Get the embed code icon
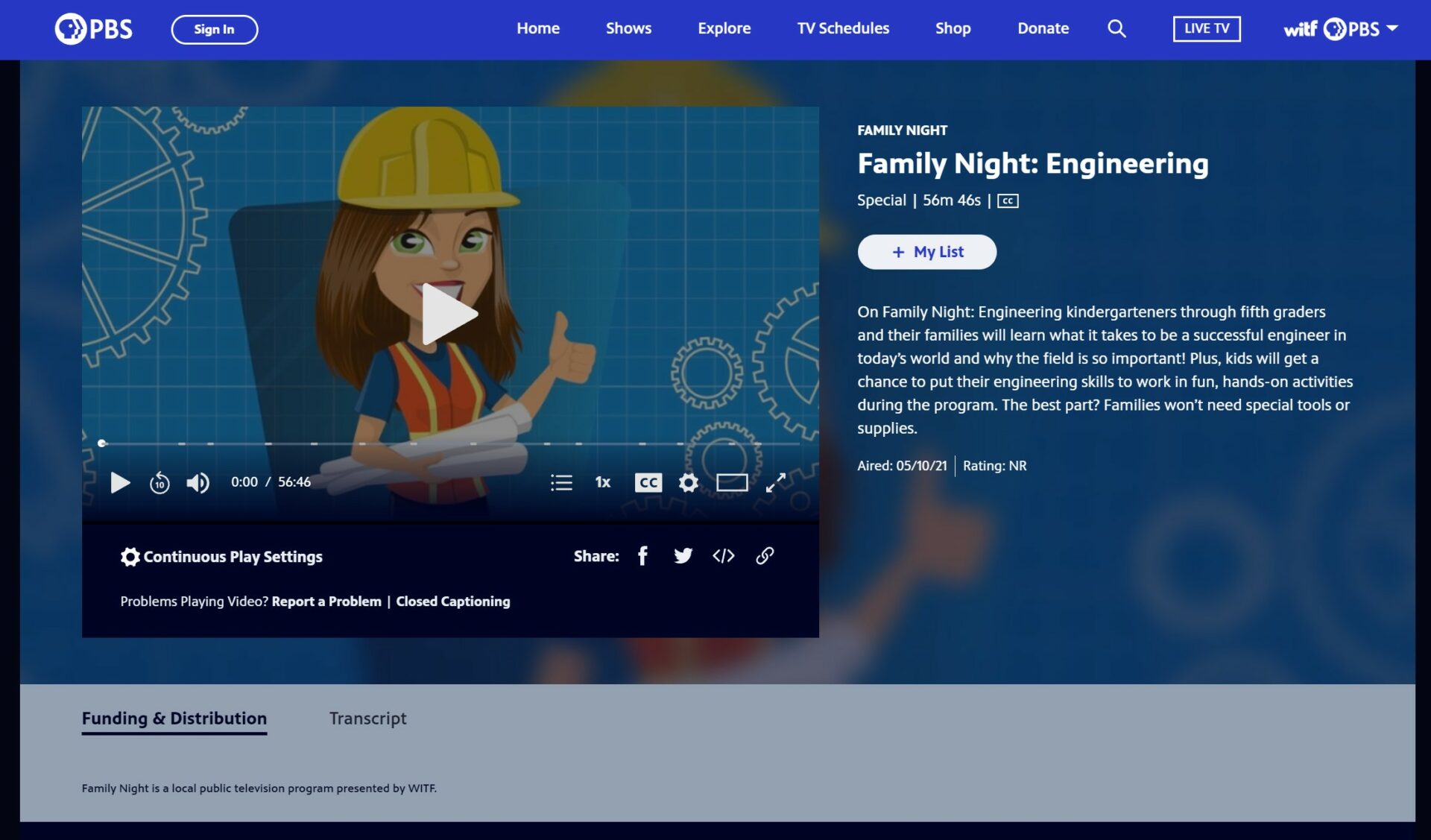1431x840 pixels. (x=724, y=556)
